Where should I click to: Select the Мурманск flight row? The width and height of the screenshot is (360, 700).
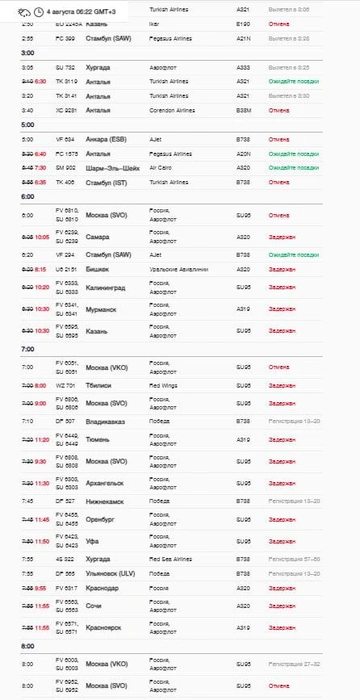pos(172,309)
